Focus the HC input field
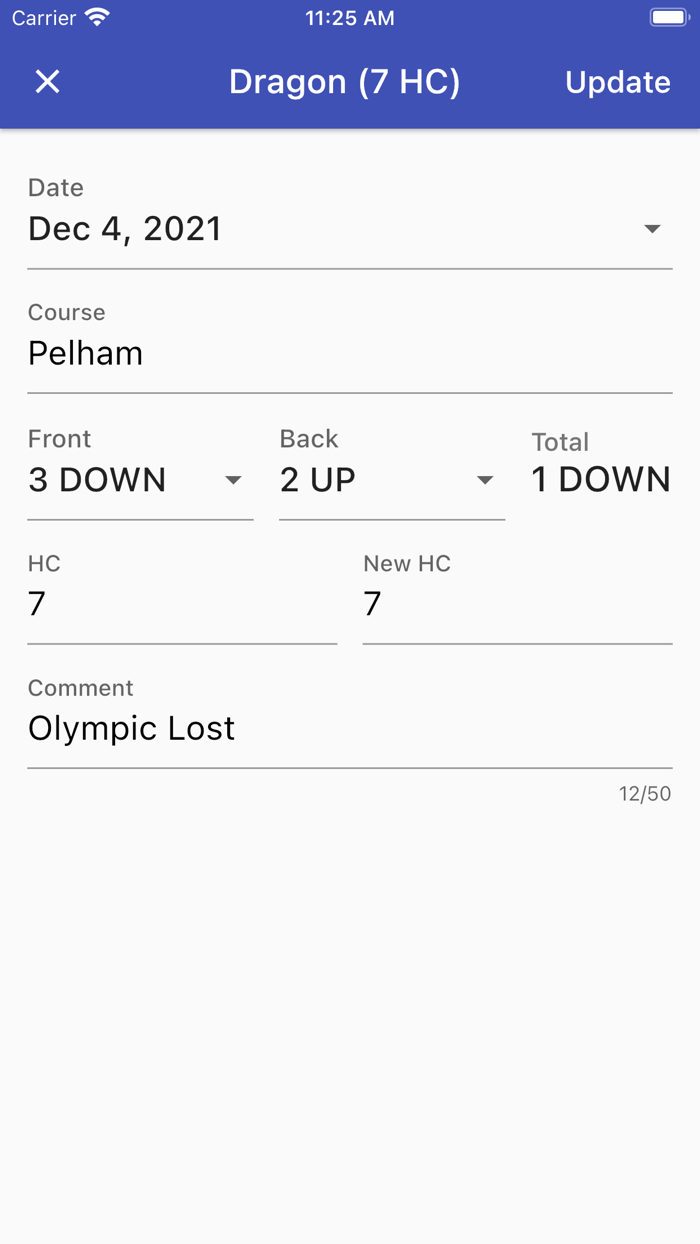The height and width of the screenshot is (1244, 700). (x=180, y=604)
